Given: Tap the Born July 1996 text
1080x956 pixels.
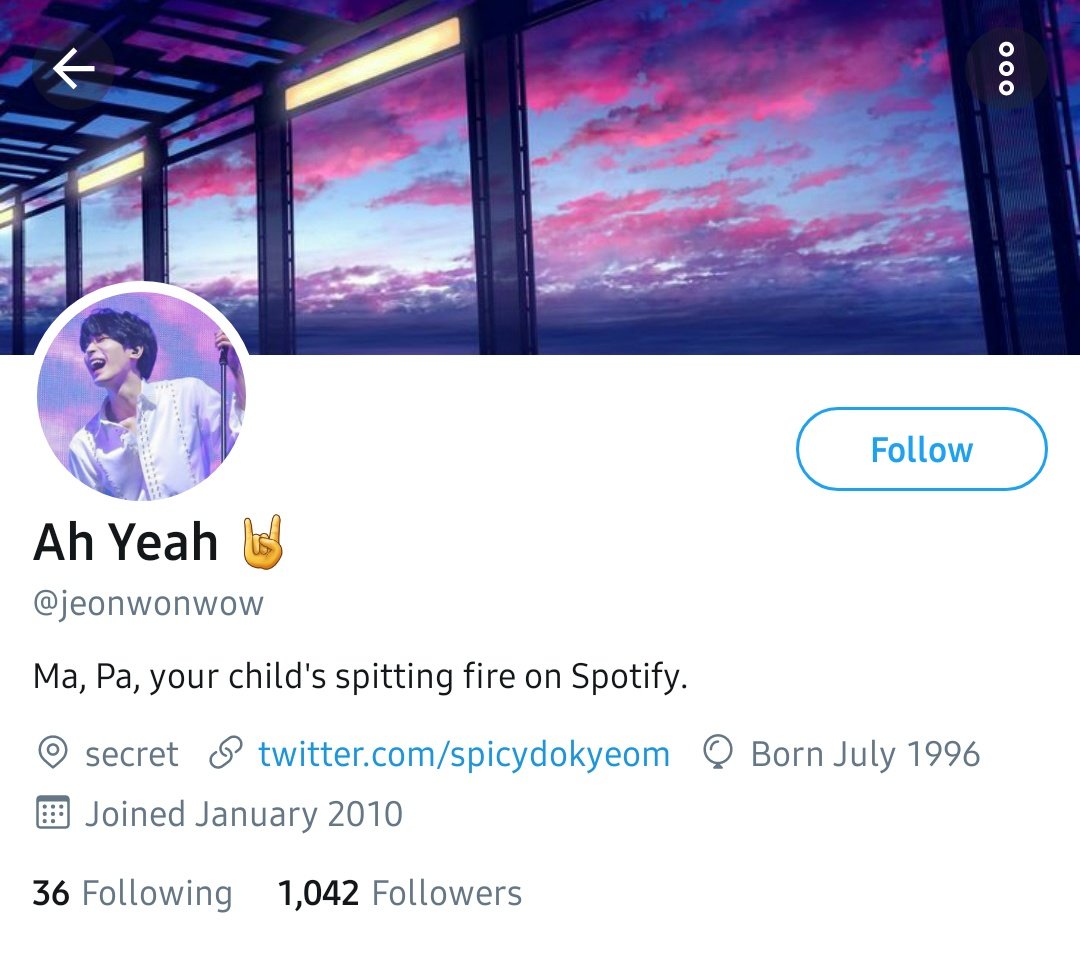Looking at the screenshot, I should point(865,754).
